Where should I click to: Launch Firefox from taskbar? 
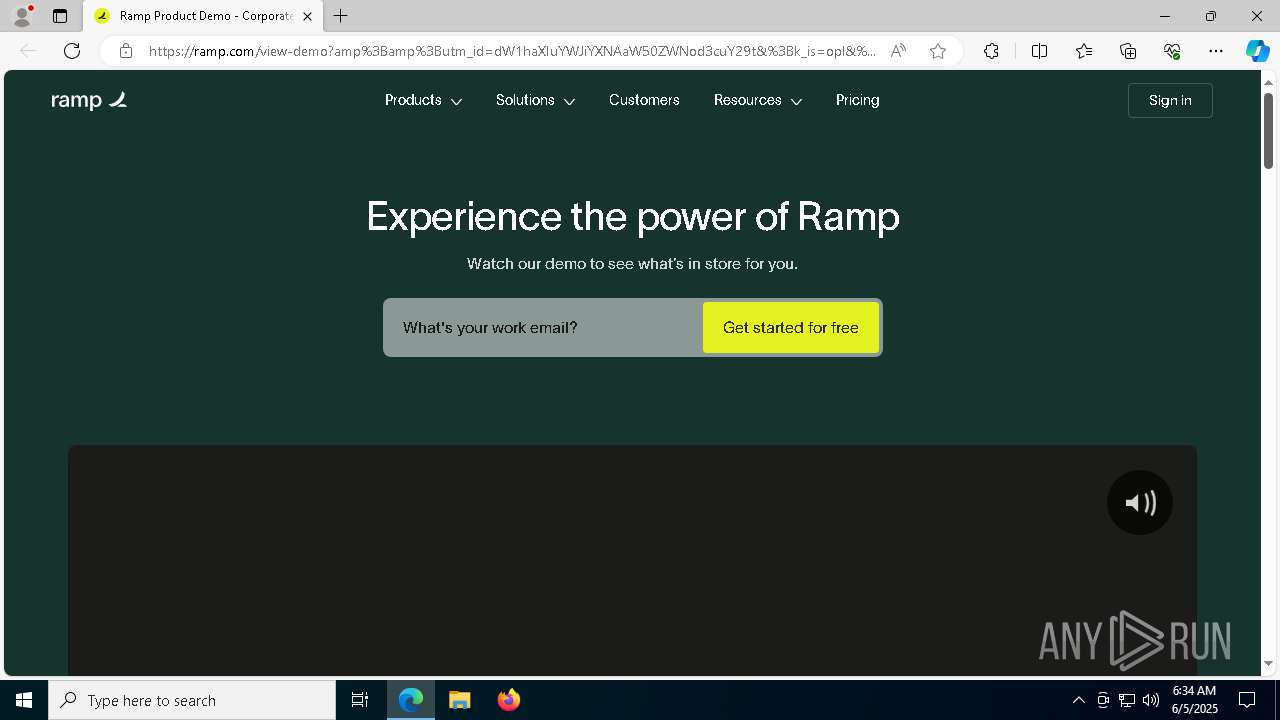click(x=508, y=700)
